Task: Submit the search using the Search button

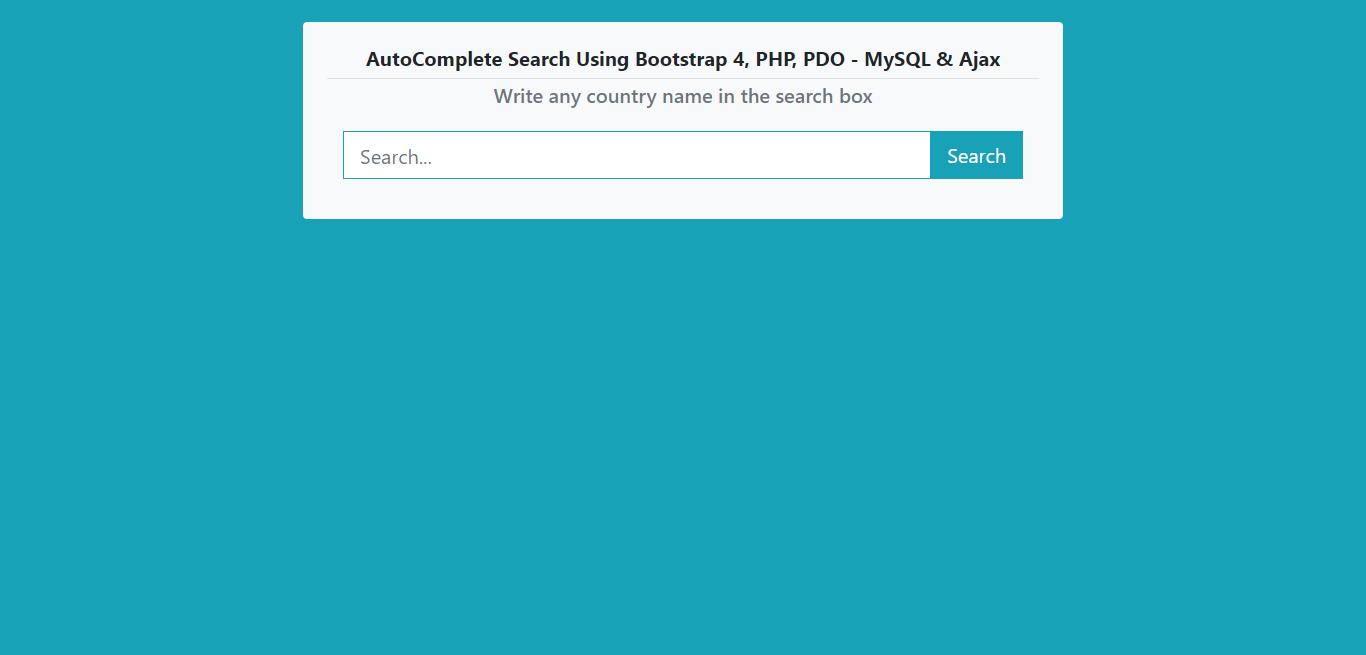Action: 976,155
